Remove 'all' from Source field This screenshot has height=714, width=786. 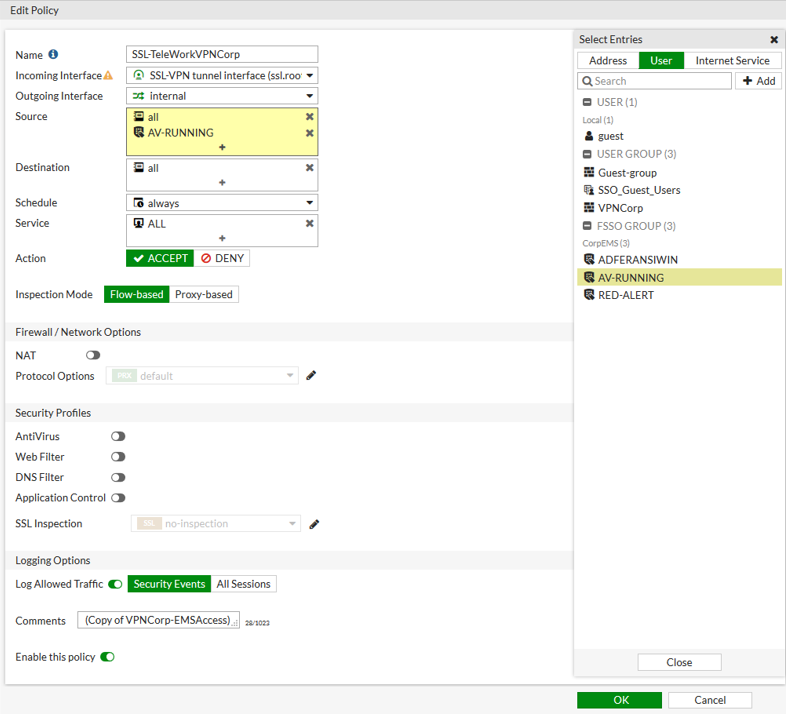[x=310, y=116]
